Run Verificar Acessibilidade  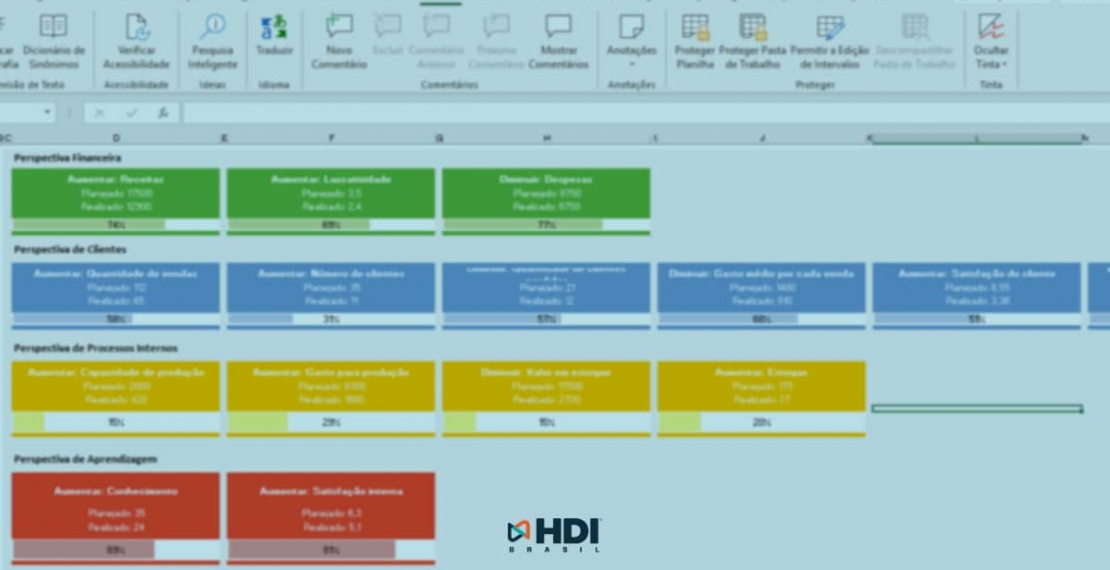[137, 42]
